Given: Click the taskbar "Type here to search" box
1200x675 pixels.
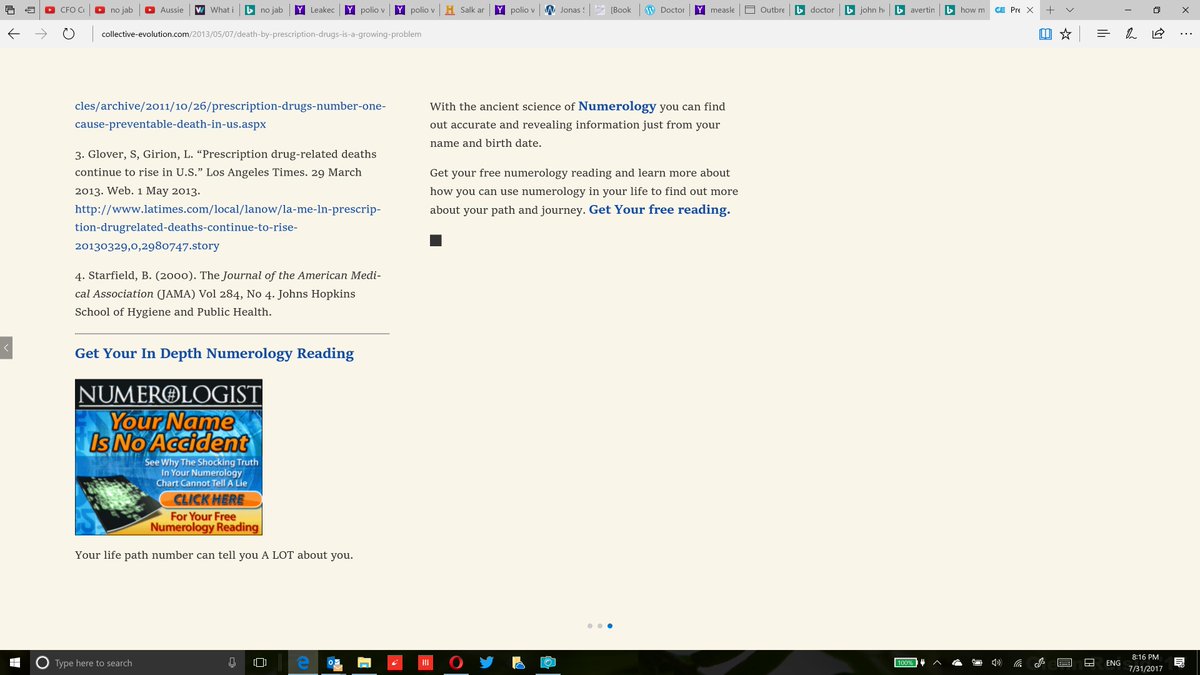Looking at the screenshot, I should [x=130, y=662].
